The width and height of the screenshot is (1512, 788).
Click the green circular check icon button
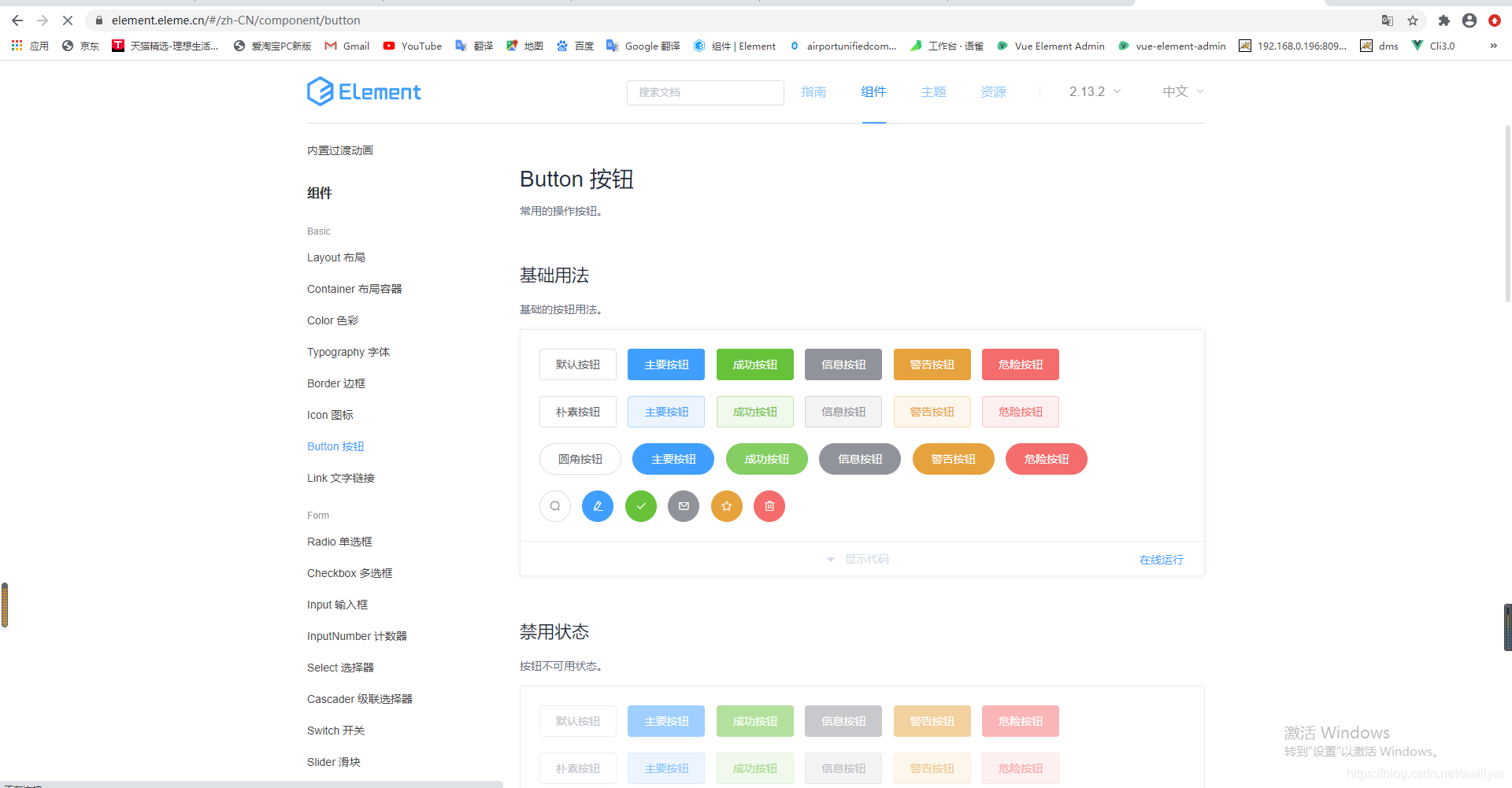641,506
